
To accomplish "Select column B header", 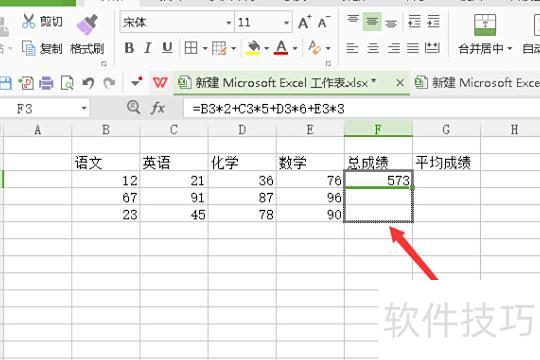I will pyautogui.click(x=106, y=130).
